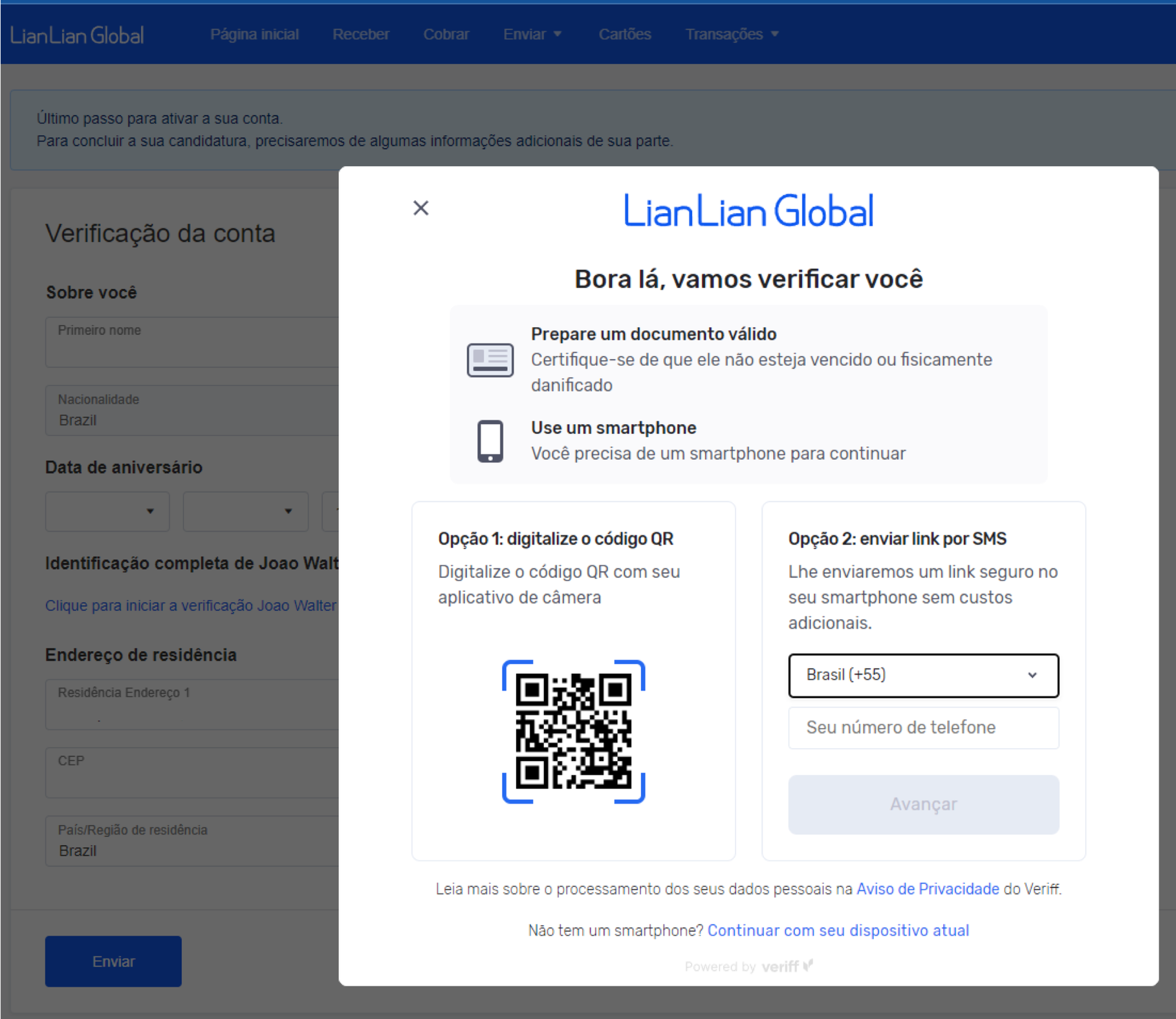Click the QR code image
The width and height of the screenshot is (1176, 1019).
[574, 732]
